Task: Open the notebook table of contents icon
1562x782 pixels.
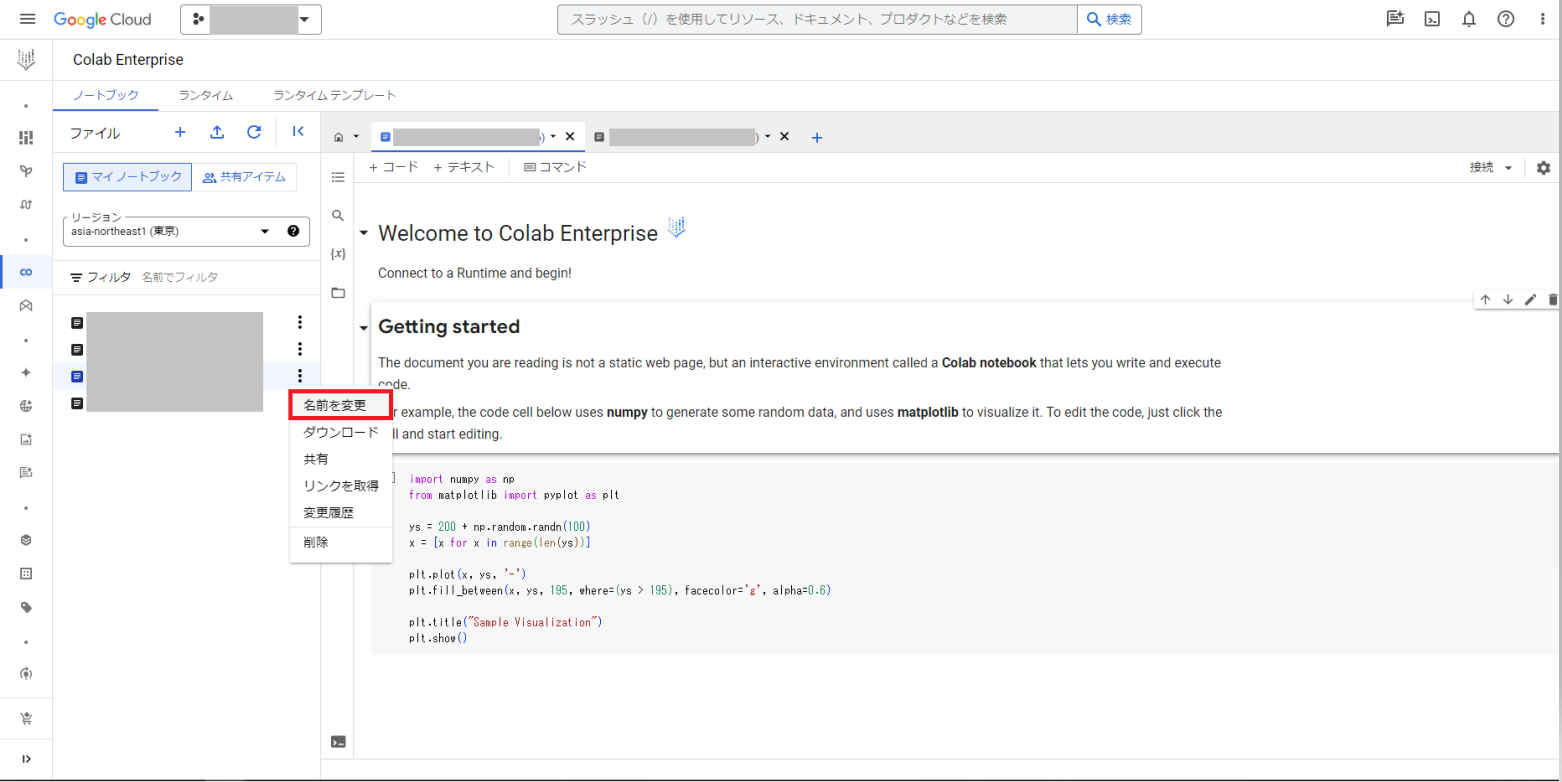Action: pos(338,177)
